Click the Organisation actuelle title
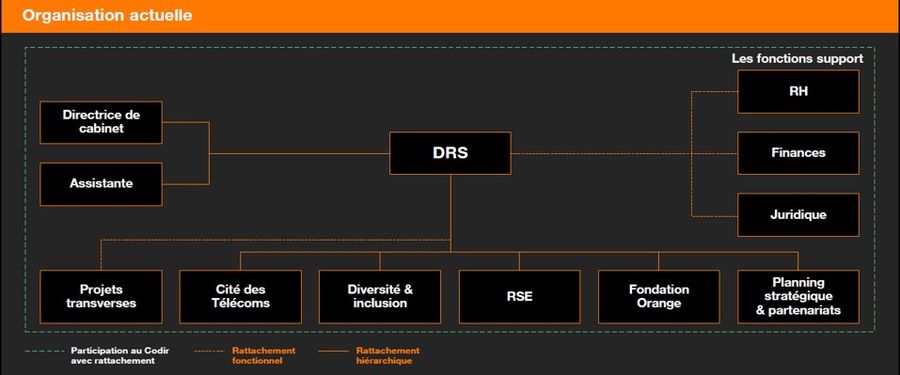 click(x=107, y=16)
